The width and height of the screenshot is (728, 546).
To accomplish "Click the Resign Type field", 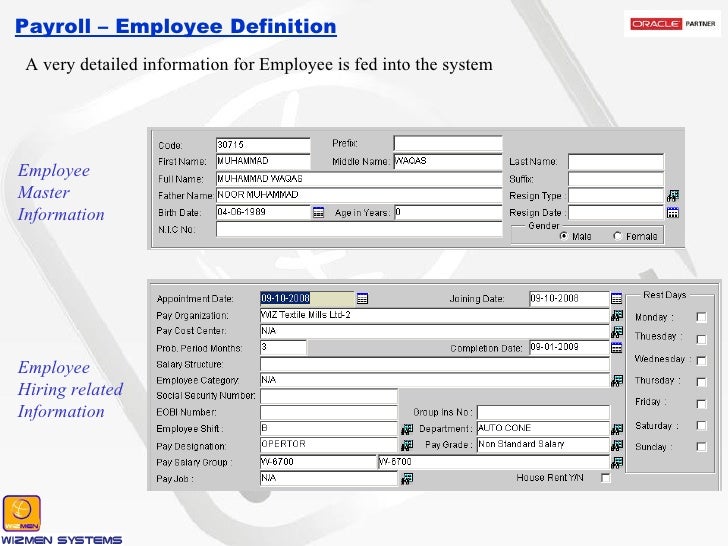I will 616,195.
